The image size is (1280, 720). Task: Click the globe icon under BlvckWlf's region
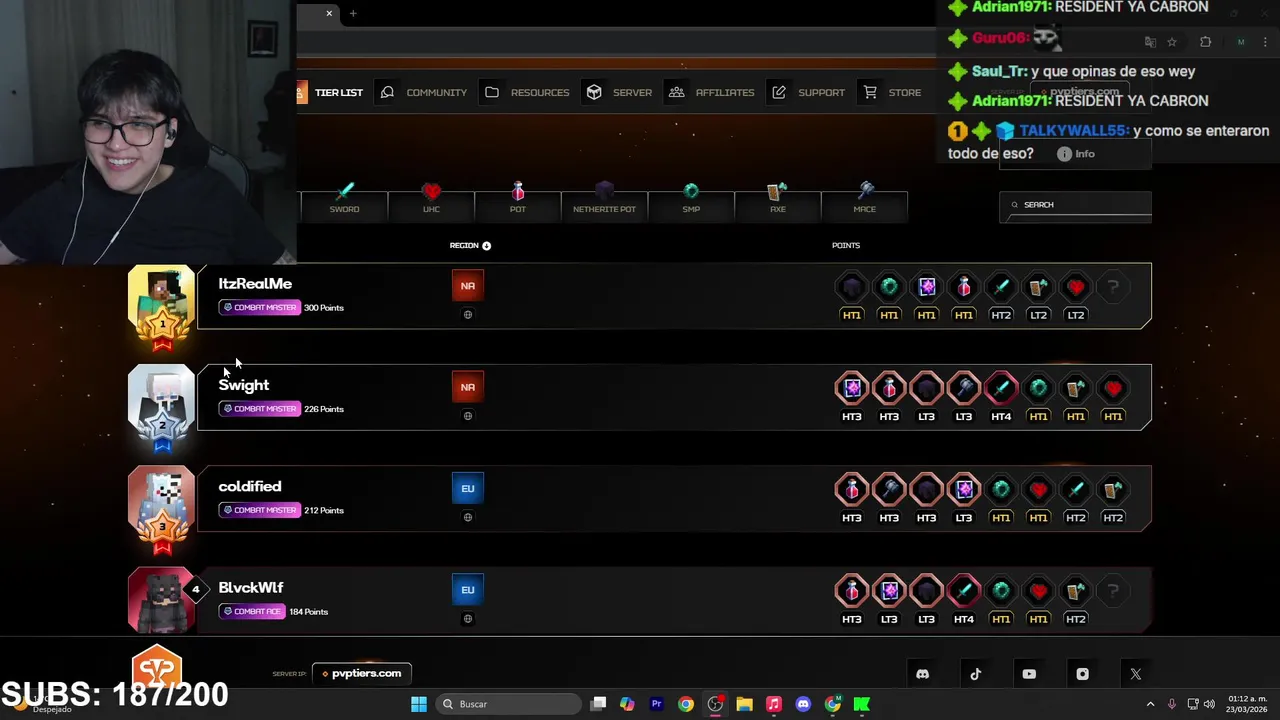[467, 619]
